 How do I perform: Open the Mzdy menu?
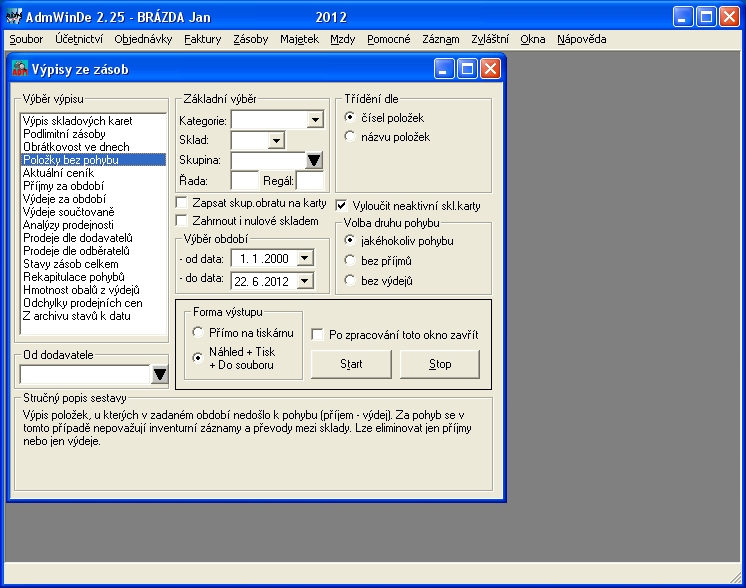tap(343, 39)
